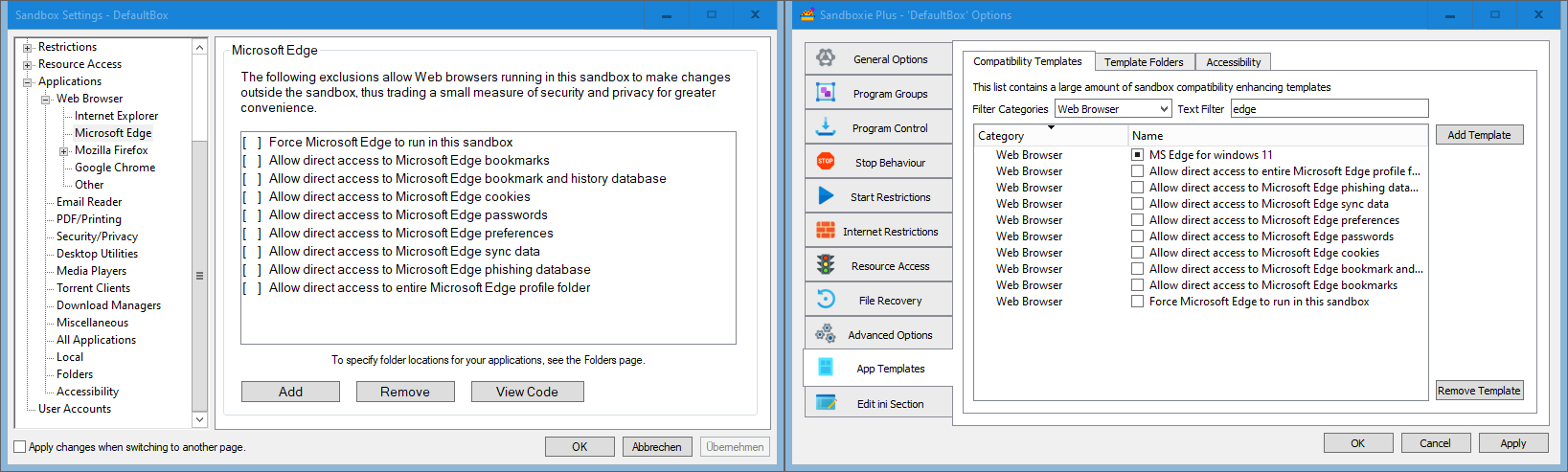Toggle the MS Edge for windows 11 checkbox
Image resolution: width=1568 pixels, height=472 pixels.
[x=1137, y=155]
